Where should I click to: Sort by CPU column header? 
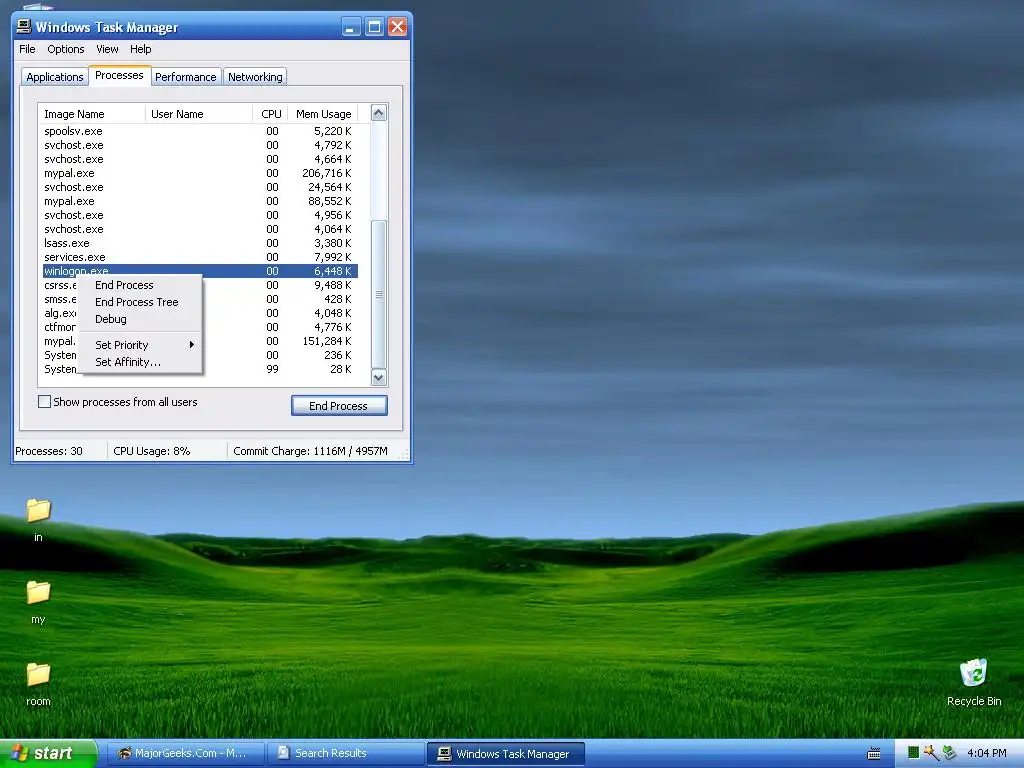(270, 114)
